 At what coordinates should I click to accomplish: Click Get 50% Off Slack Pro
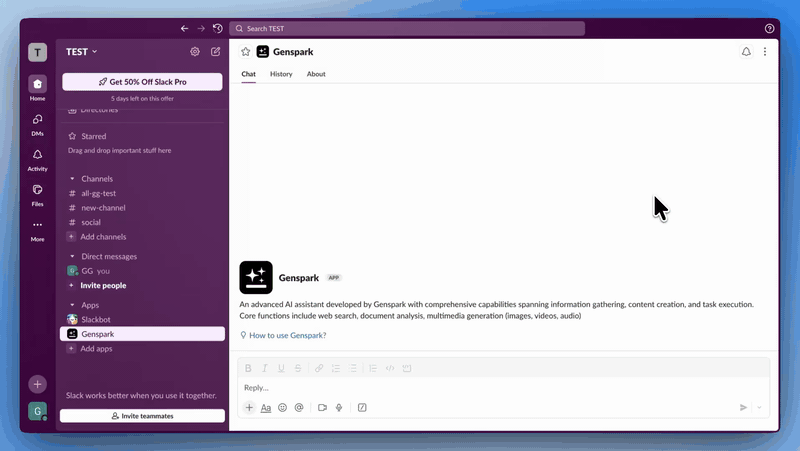tap(142, 82)
